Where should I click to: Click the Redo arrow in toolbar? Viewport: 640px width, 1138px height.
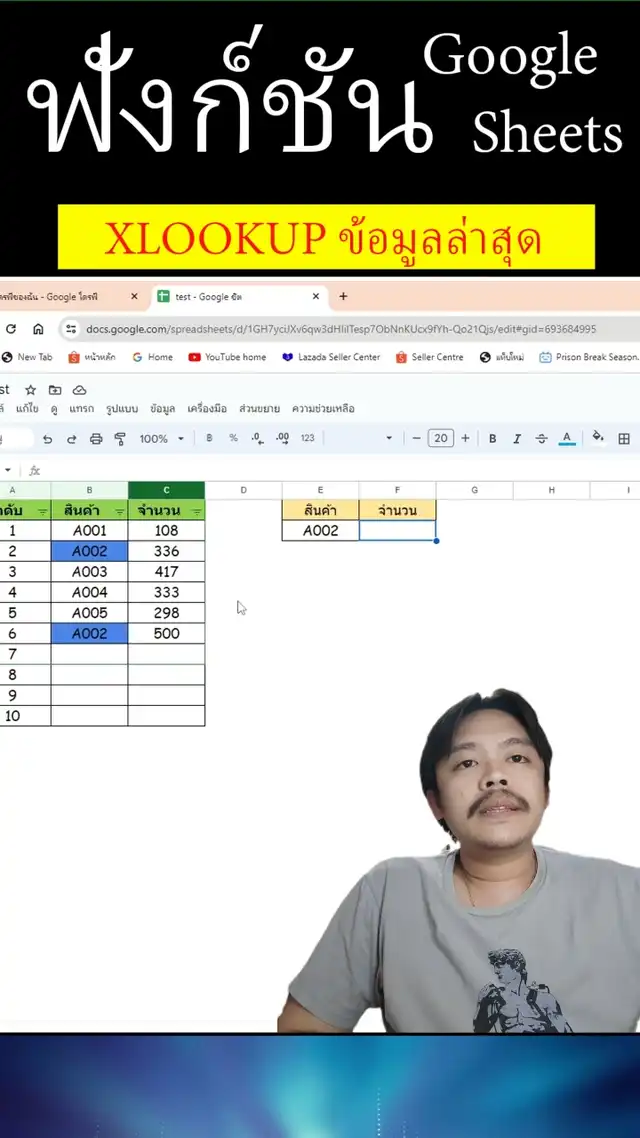pos(71,439)
